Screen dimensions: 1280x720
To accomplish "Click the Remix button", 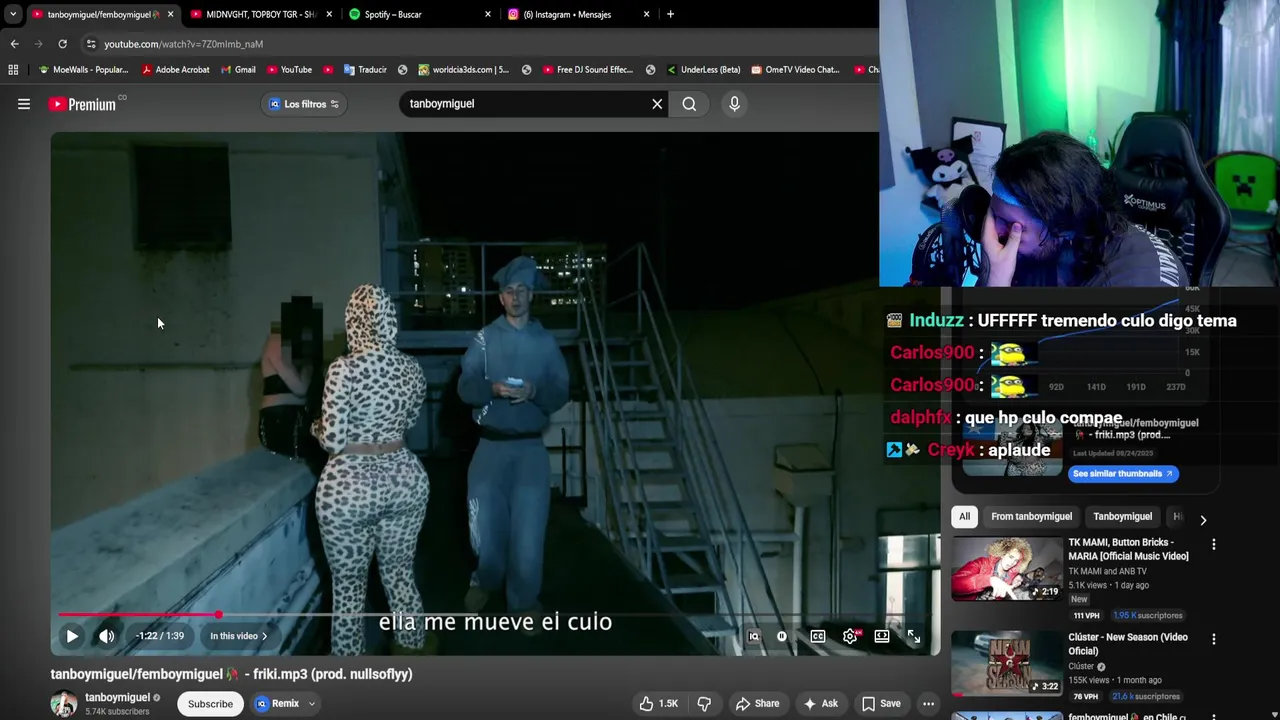I will tap(277, 704).
